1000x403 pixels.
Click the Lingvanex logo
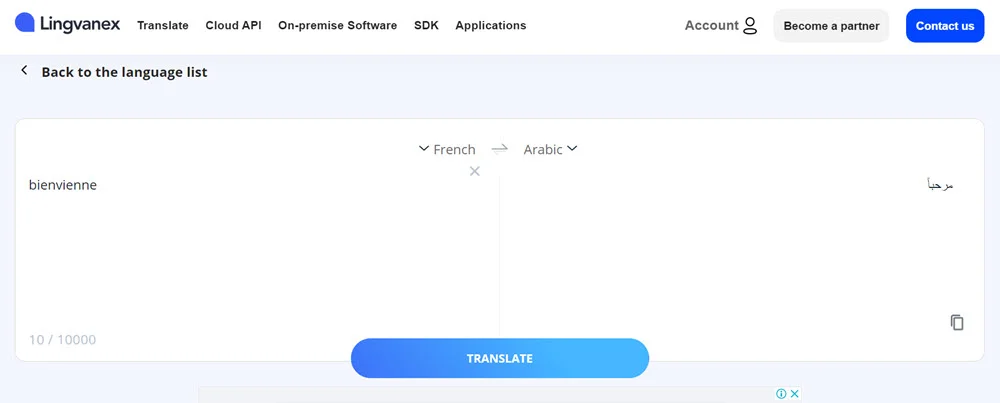[x=68, y=24]
